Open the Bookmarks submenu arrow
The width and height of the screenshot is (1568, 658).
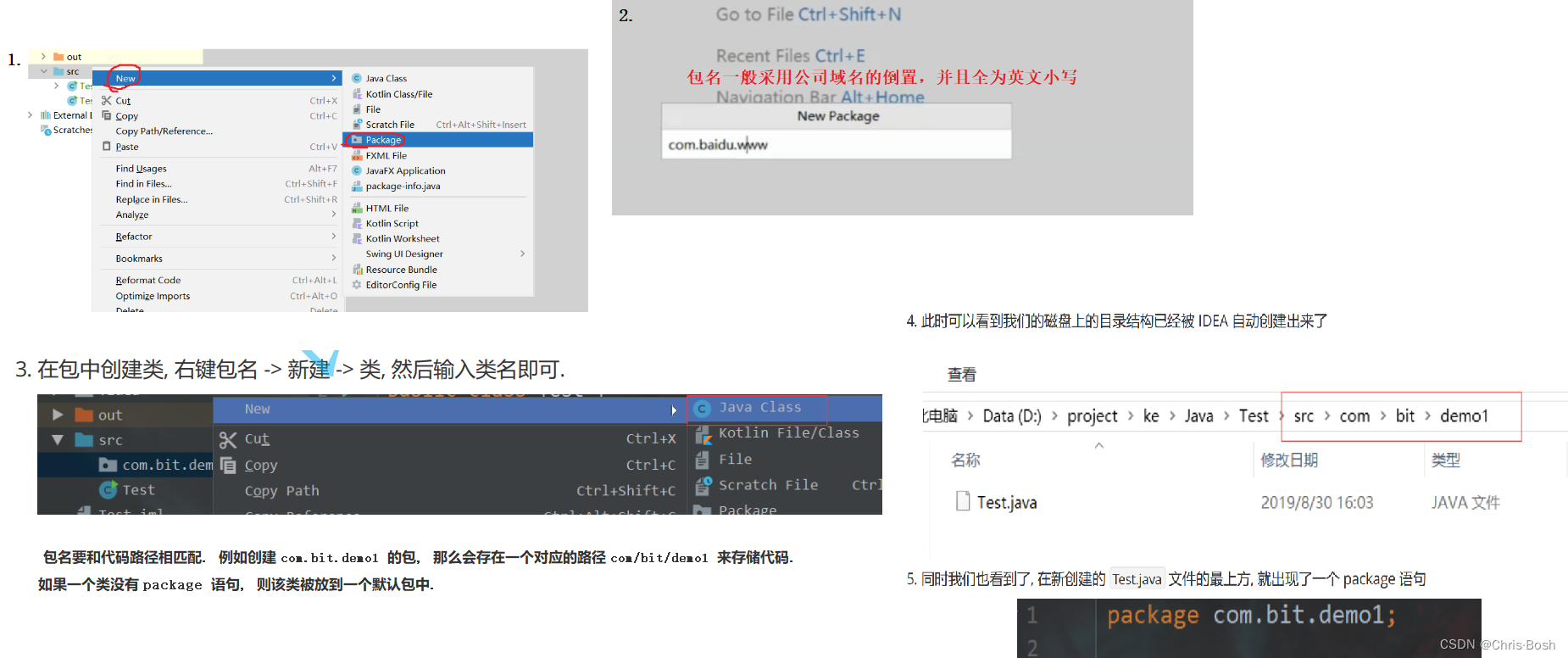(x=333, y=258)
